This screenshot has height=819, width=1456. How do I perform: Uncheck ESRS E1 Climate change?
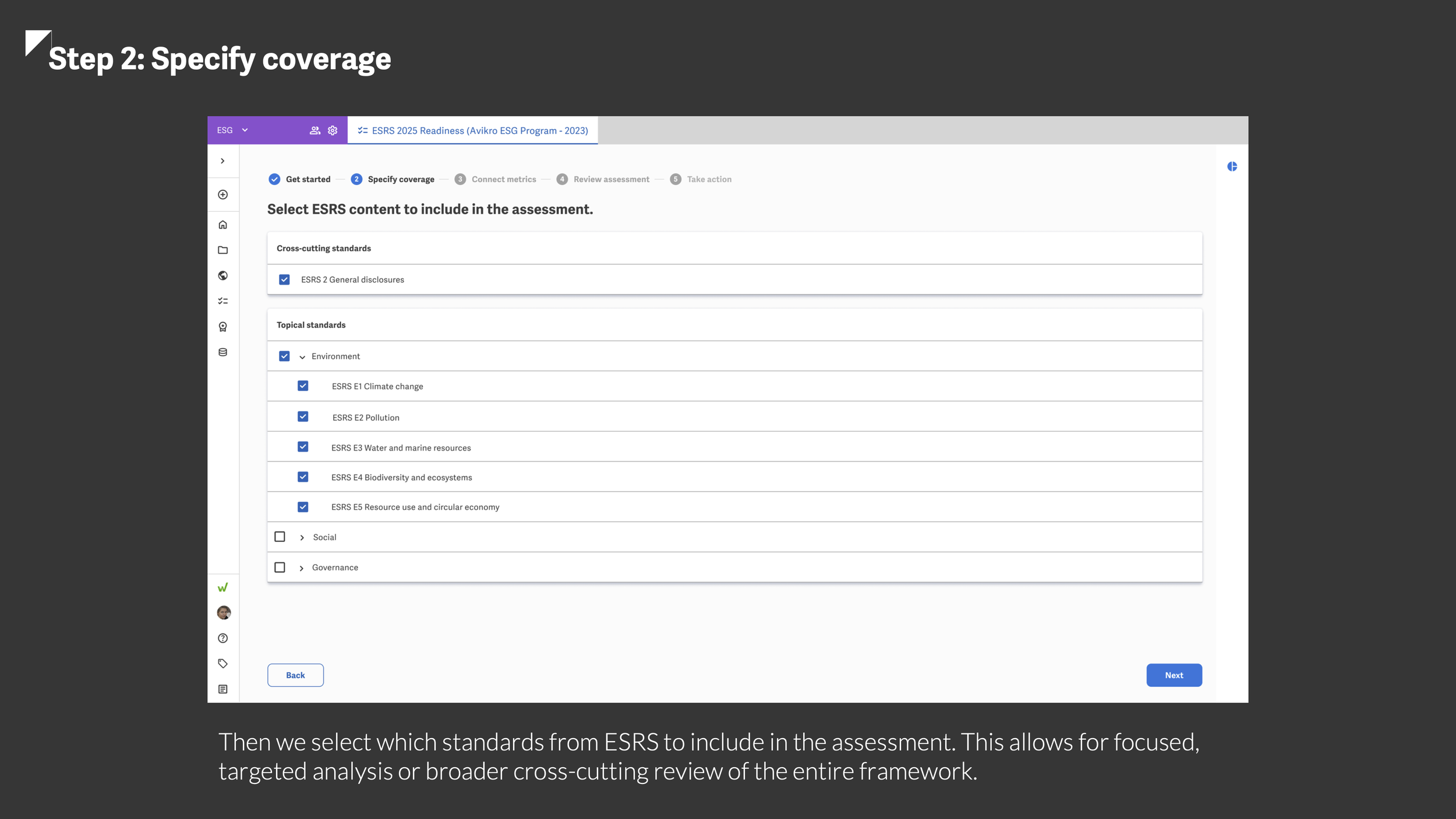click(x=303, y=386)
